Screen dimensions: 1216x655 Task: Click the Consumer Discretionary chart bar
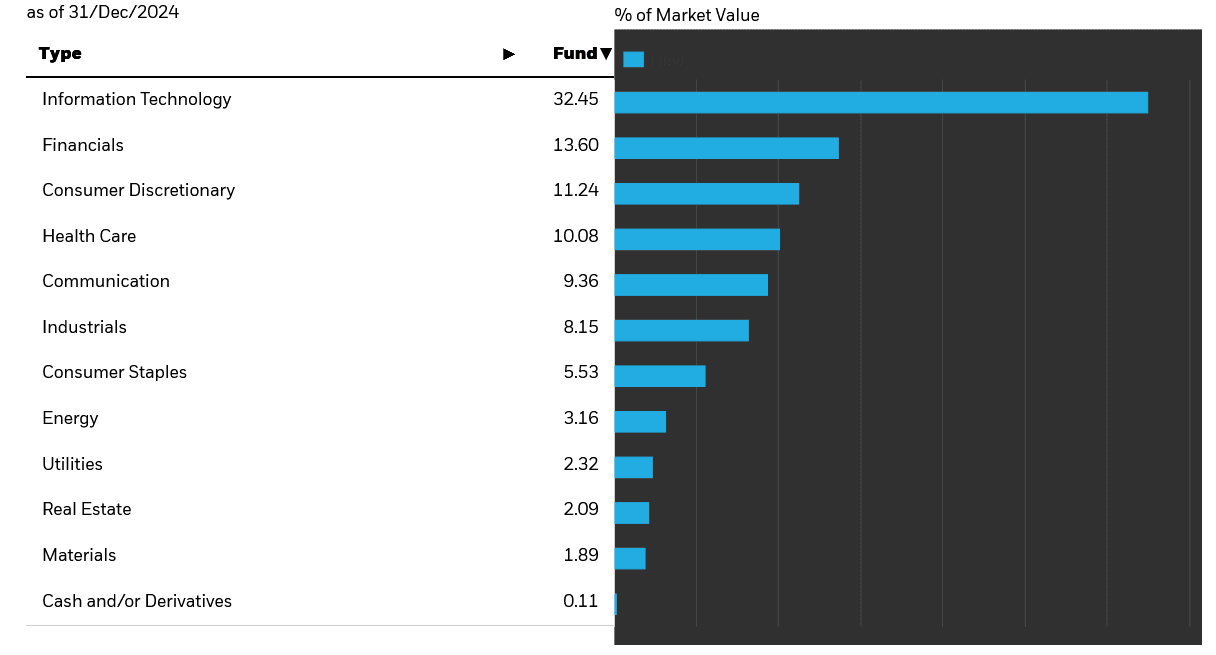tap(706, 193)
